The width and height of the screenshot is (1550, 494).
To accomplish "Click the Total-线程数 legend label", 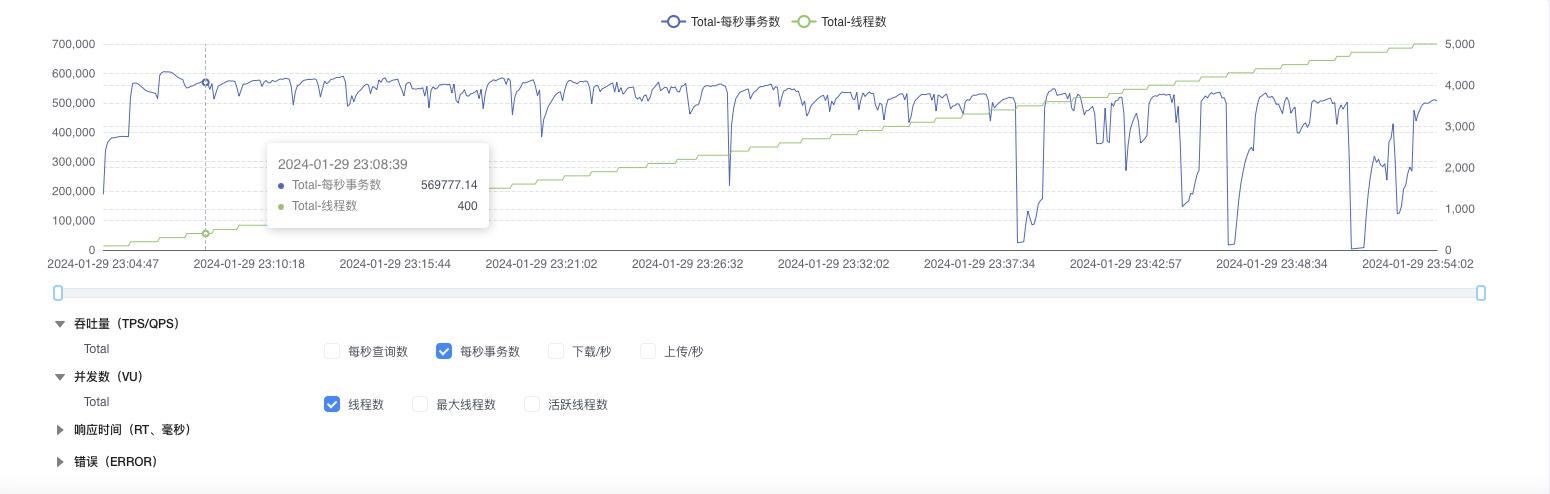I will pos(853,21).
